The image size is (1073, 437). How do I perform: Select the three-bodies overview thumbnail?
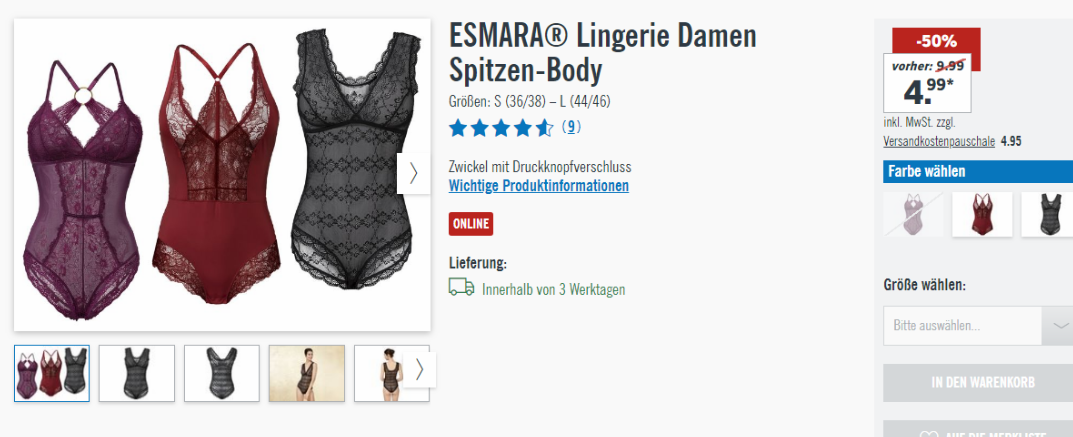(x=52, y=373)
